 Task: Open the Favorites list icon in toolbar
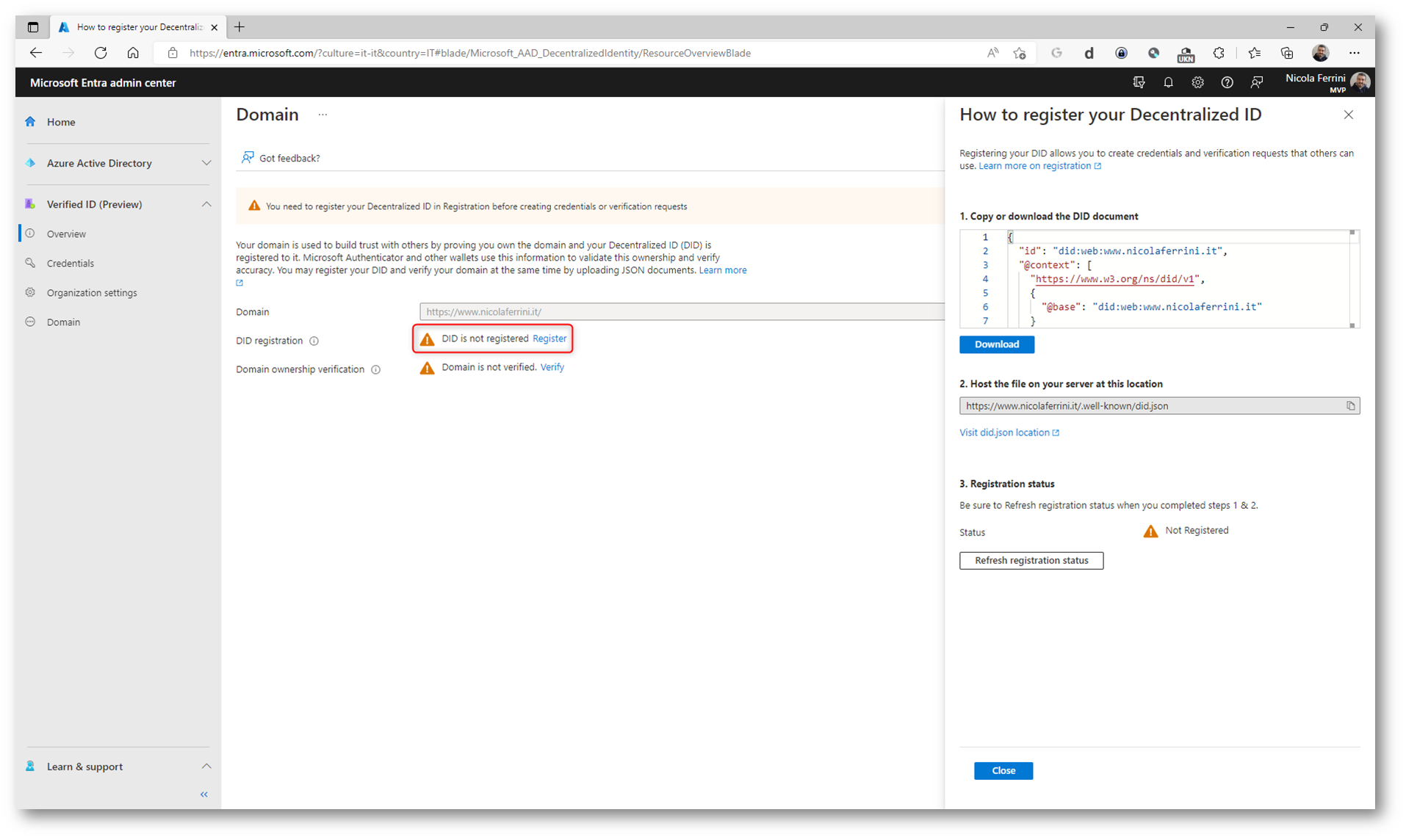(1254, 53)
